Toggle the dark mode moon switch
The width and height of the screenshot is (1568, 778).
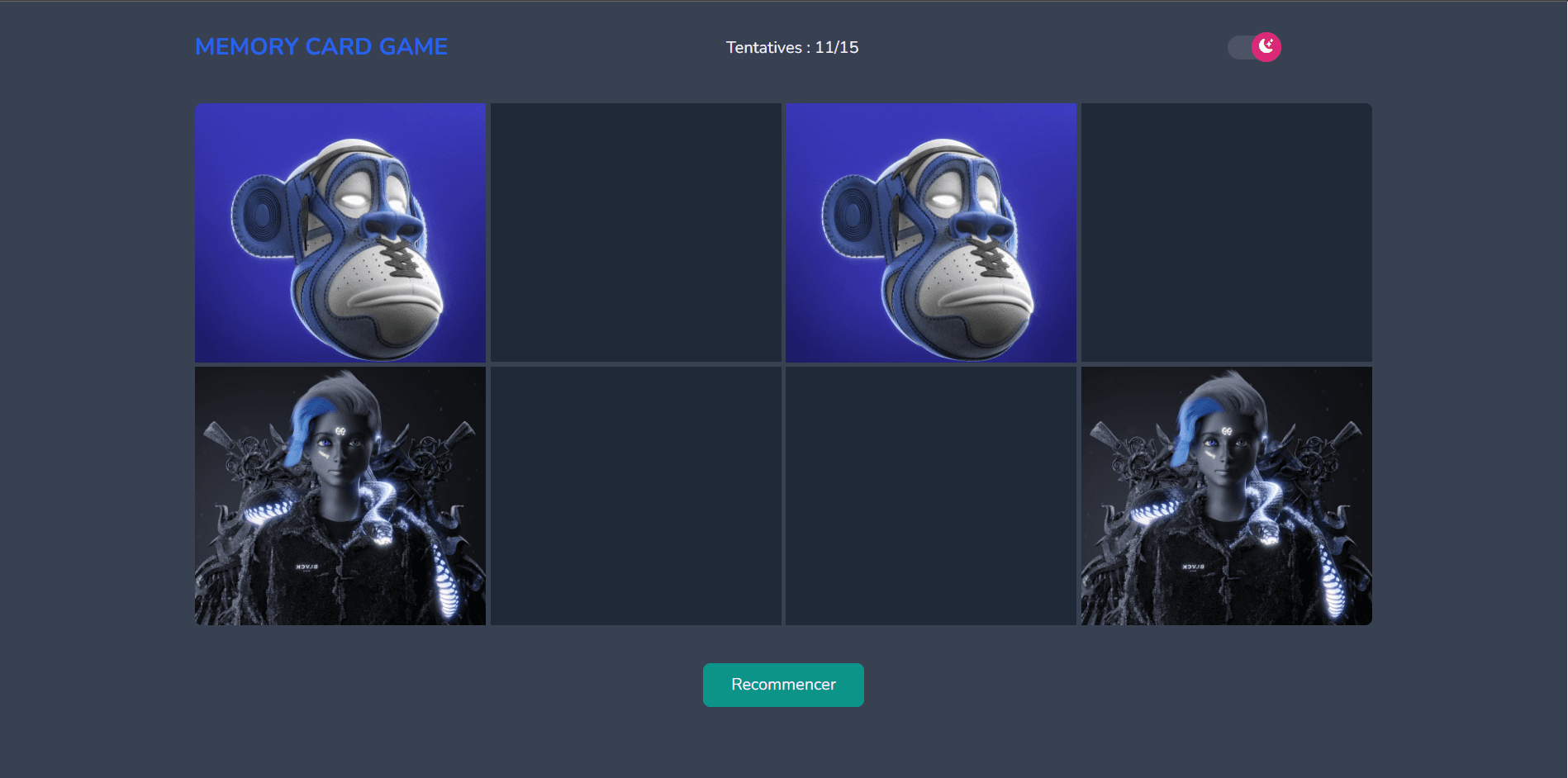pyautogui.click(x=1254, y=47)
